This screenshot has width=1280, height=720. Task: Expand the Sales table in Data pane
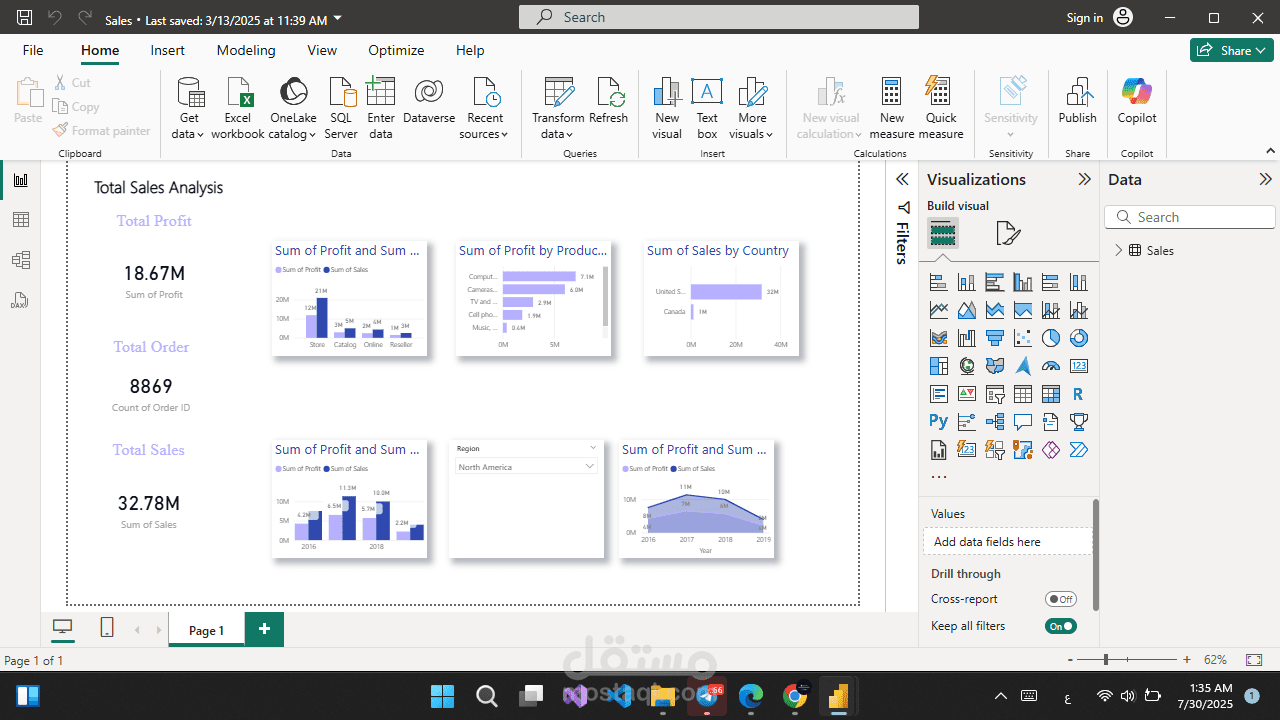click(x=1118, y=251)
